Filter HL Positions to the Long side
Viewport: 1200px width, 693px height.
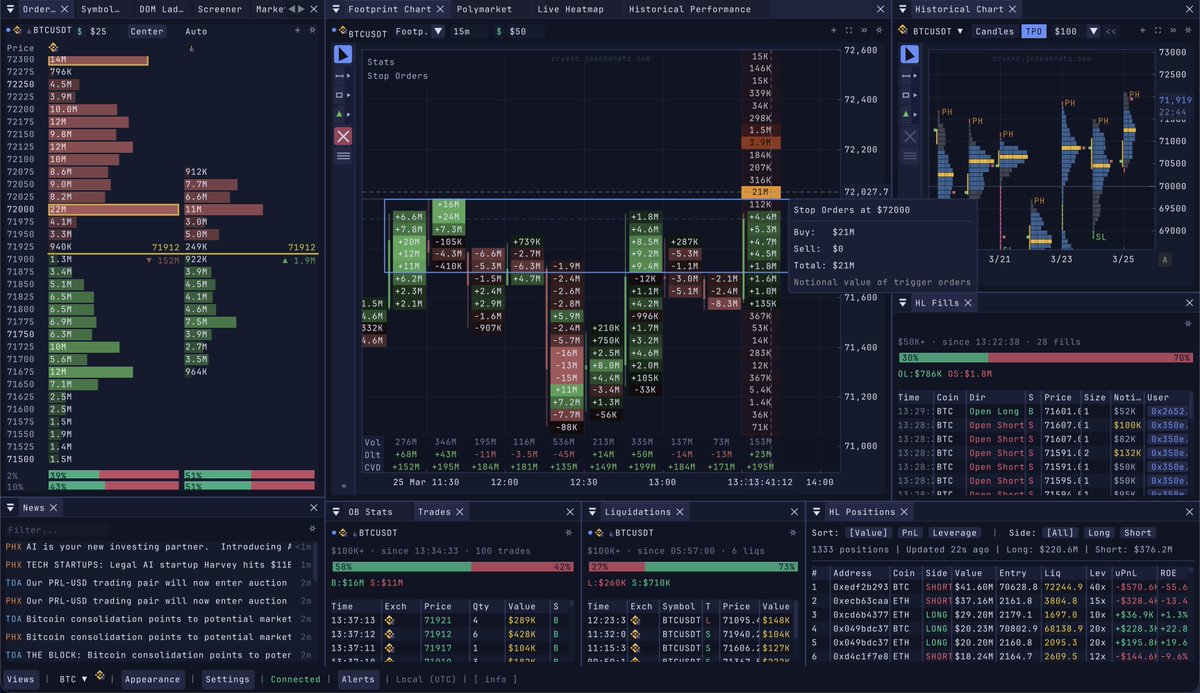1098,533
